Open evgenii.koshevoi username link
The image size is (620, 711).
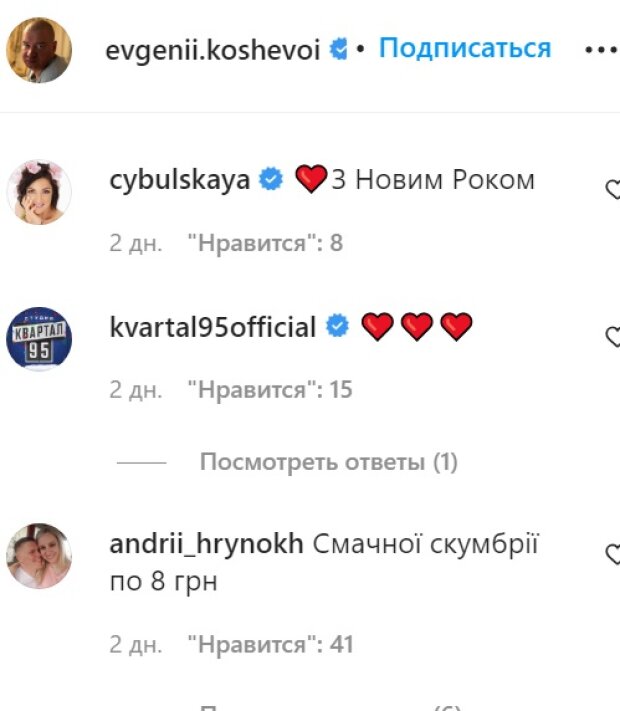[213, 49]
